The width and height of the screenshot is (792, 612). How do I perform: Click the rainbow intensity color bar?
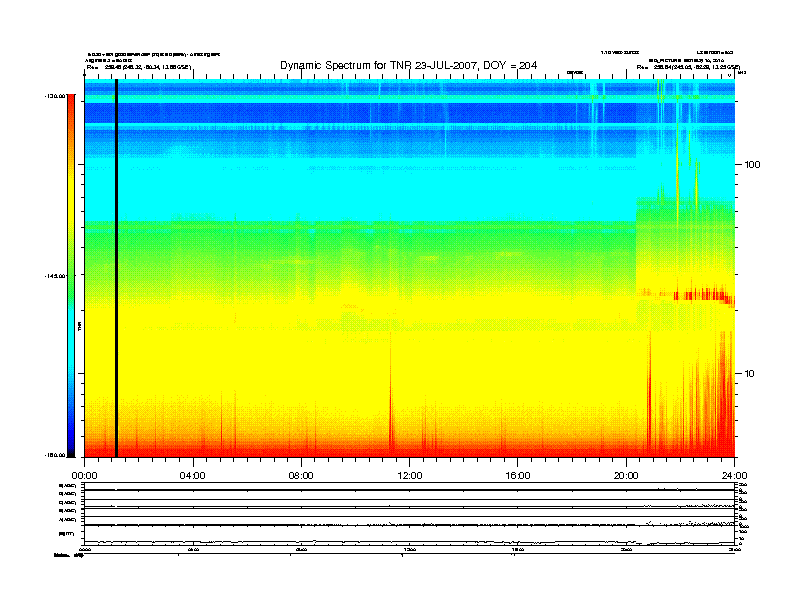(x=71, y=276)
